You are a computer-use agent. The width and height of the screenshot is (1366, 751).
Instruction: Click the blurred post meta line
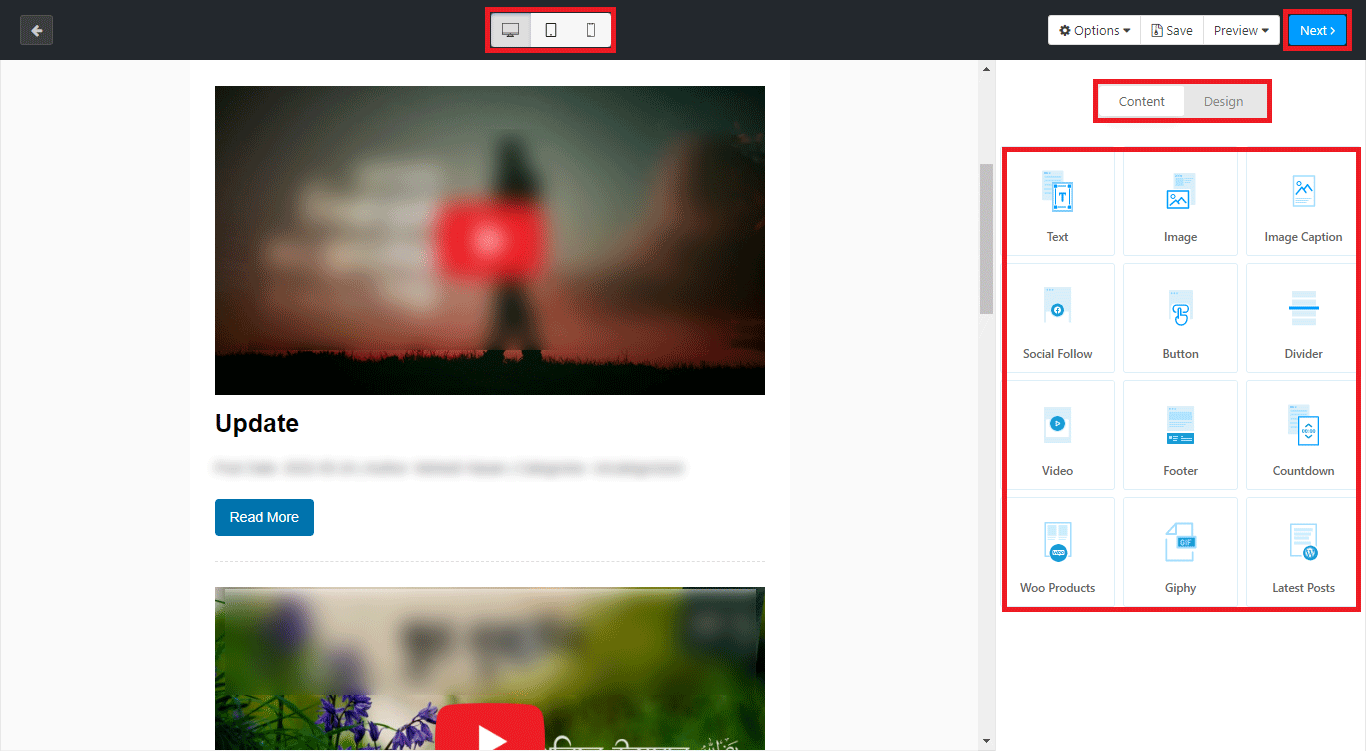point(449,468)
